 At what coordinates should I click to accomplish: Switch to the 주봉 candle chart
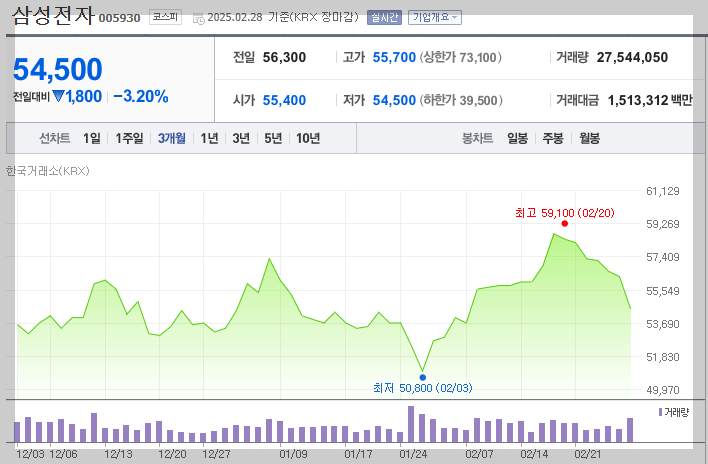553,138
